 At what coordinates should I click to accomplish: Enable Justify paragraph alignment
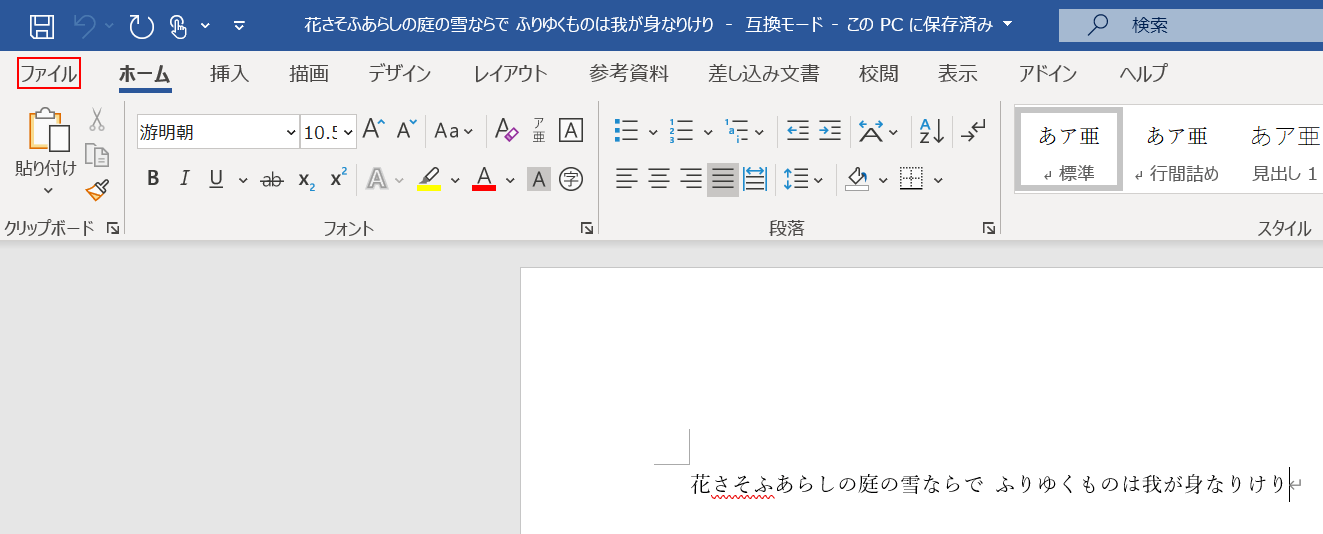(722, 180)
